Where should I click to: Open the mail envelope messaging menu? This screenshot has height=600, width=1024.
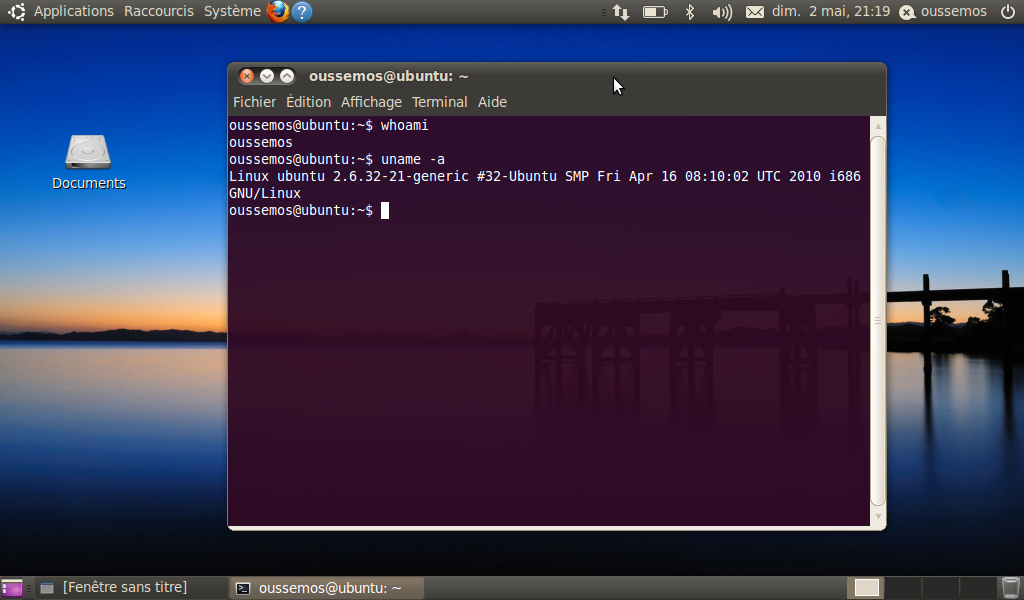pos(755,12)
